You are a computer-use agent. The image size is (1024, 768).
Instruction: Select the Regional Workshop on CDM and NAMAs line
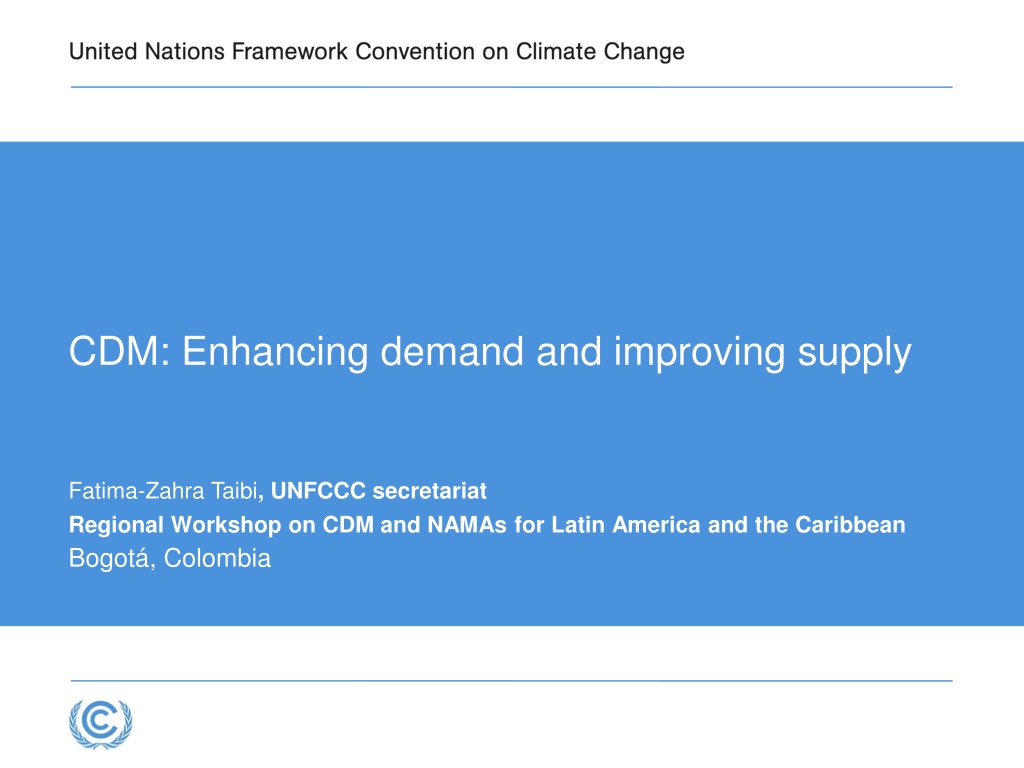[x=487, y=525]
